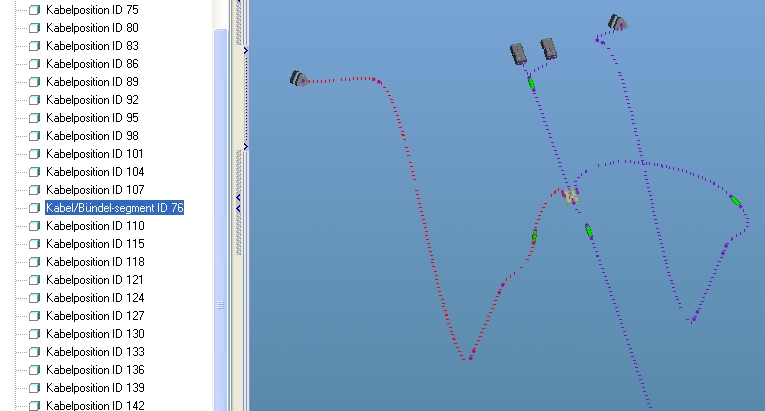The width and height of the screenshot is (765, 411).
Task: Pick Kabelposition ID 121 from the list
Action: [x=95, y=280]
